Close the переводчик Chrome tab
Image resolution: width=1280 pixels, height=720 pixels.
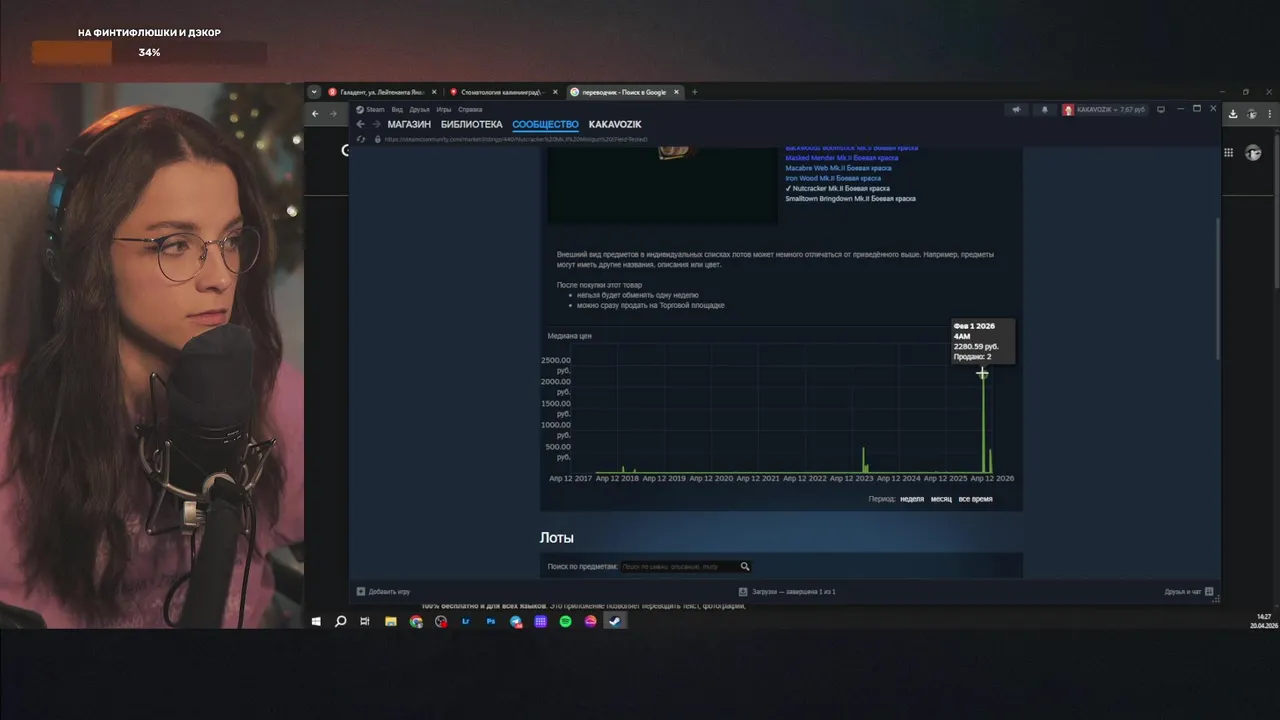[676, 92]
